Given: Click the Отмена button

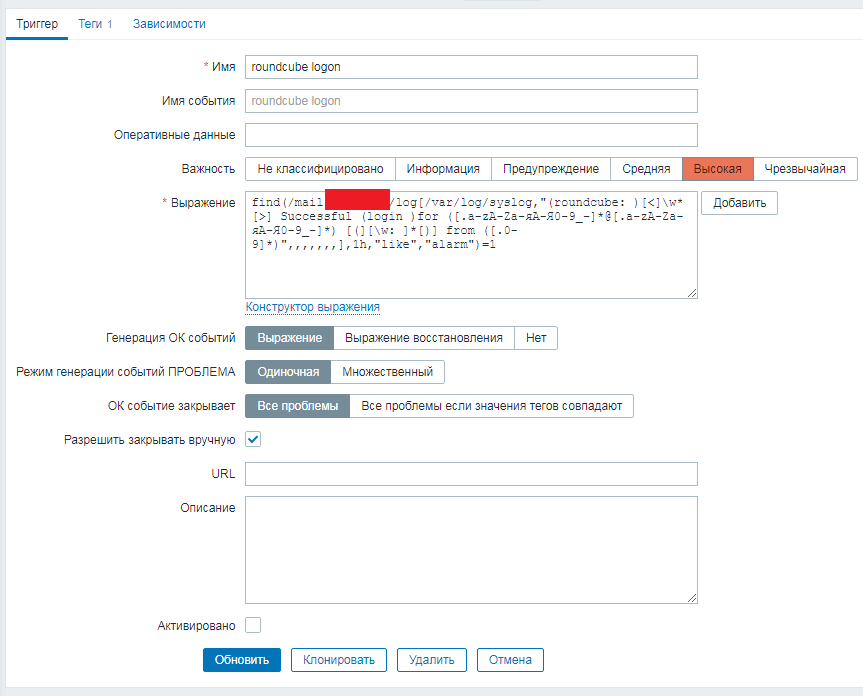Looking at the screenshot, I should click(510, 660).
